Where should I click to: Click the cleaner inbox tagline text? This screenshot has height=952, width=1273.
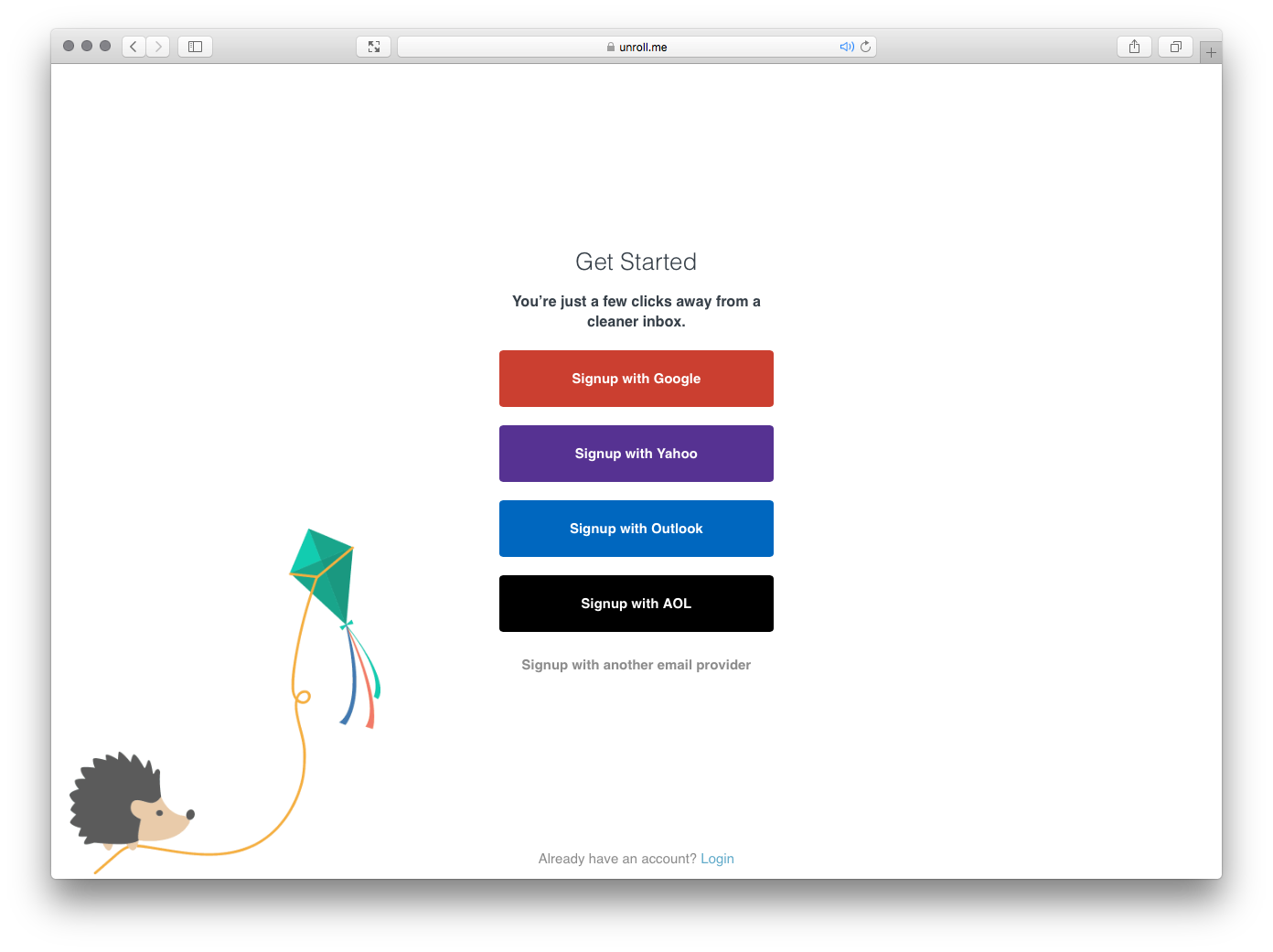click(x=636, y=312)
